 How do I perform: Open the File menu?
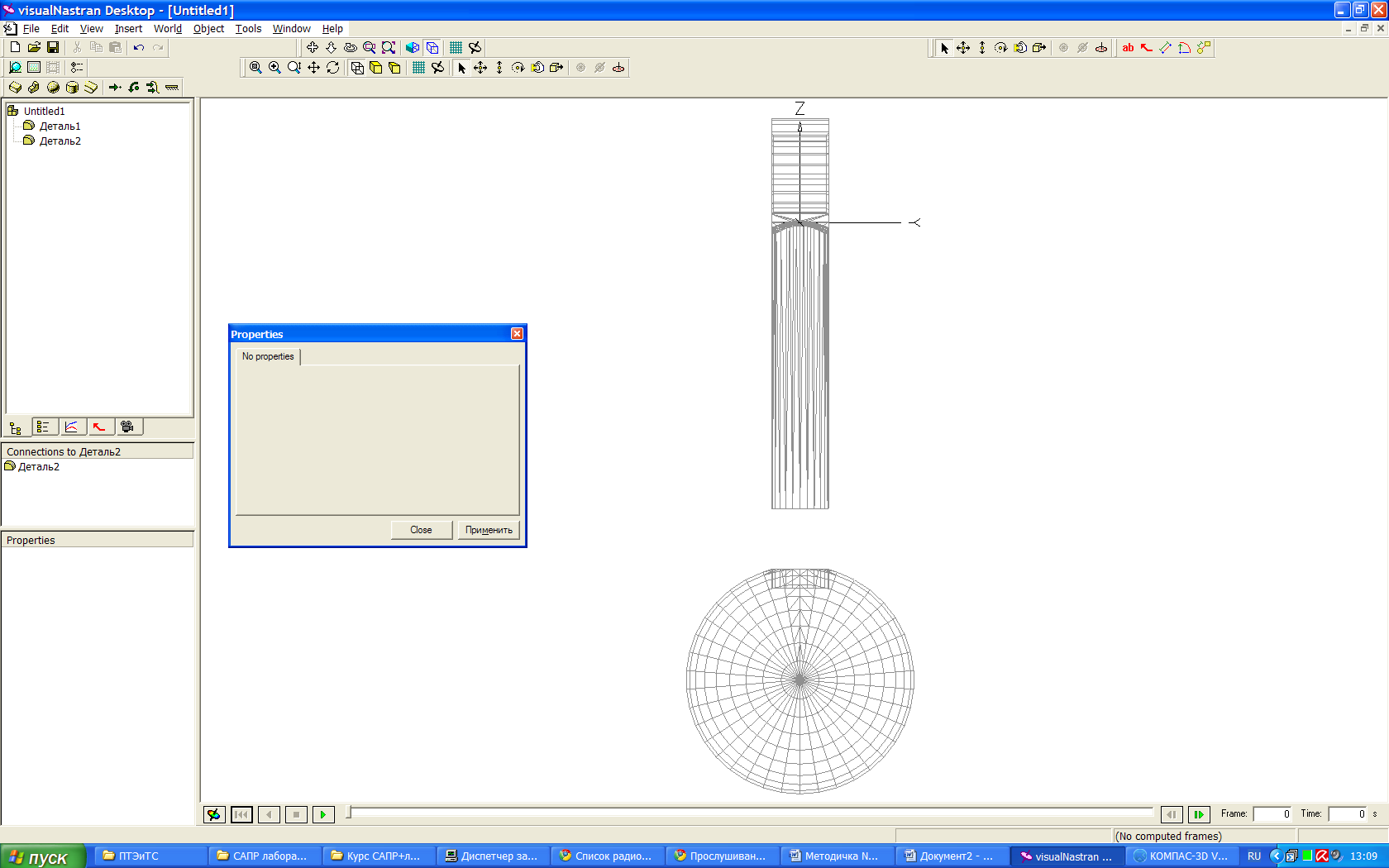point(31,28)
